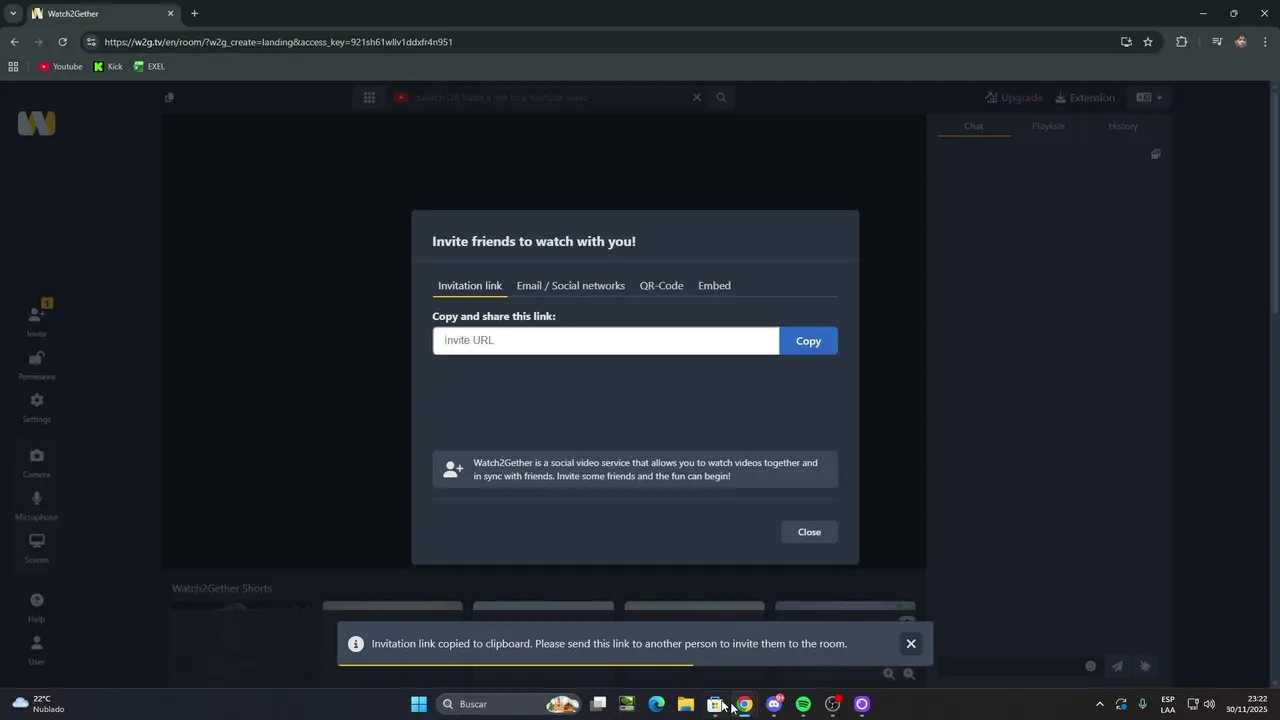The width and height of the screenshot is (1280, 720).
Task: Open the Chrome extensions puzzle icon
Action: click(x=1182, y=42)
